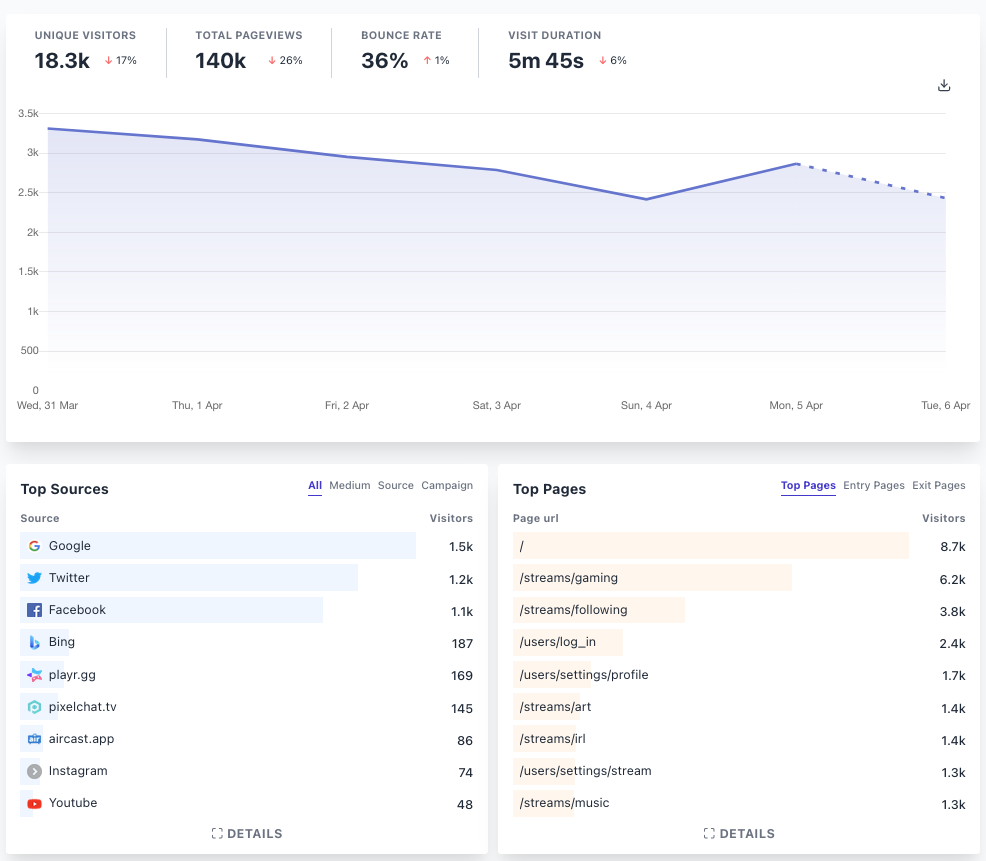The width and height of the screenshot is (986, 861).
Task: Open the Entry Pages tab
Action: 873,486
